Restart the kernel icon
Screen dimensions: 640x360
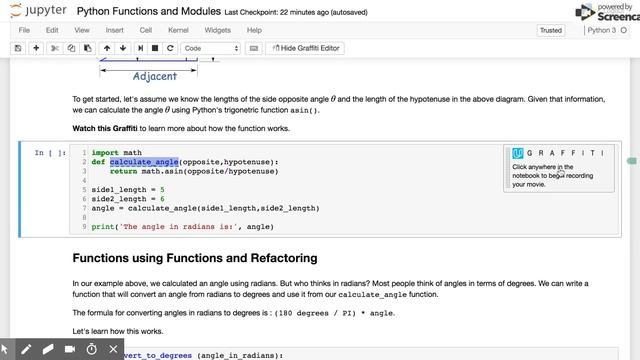coord(170,48)
